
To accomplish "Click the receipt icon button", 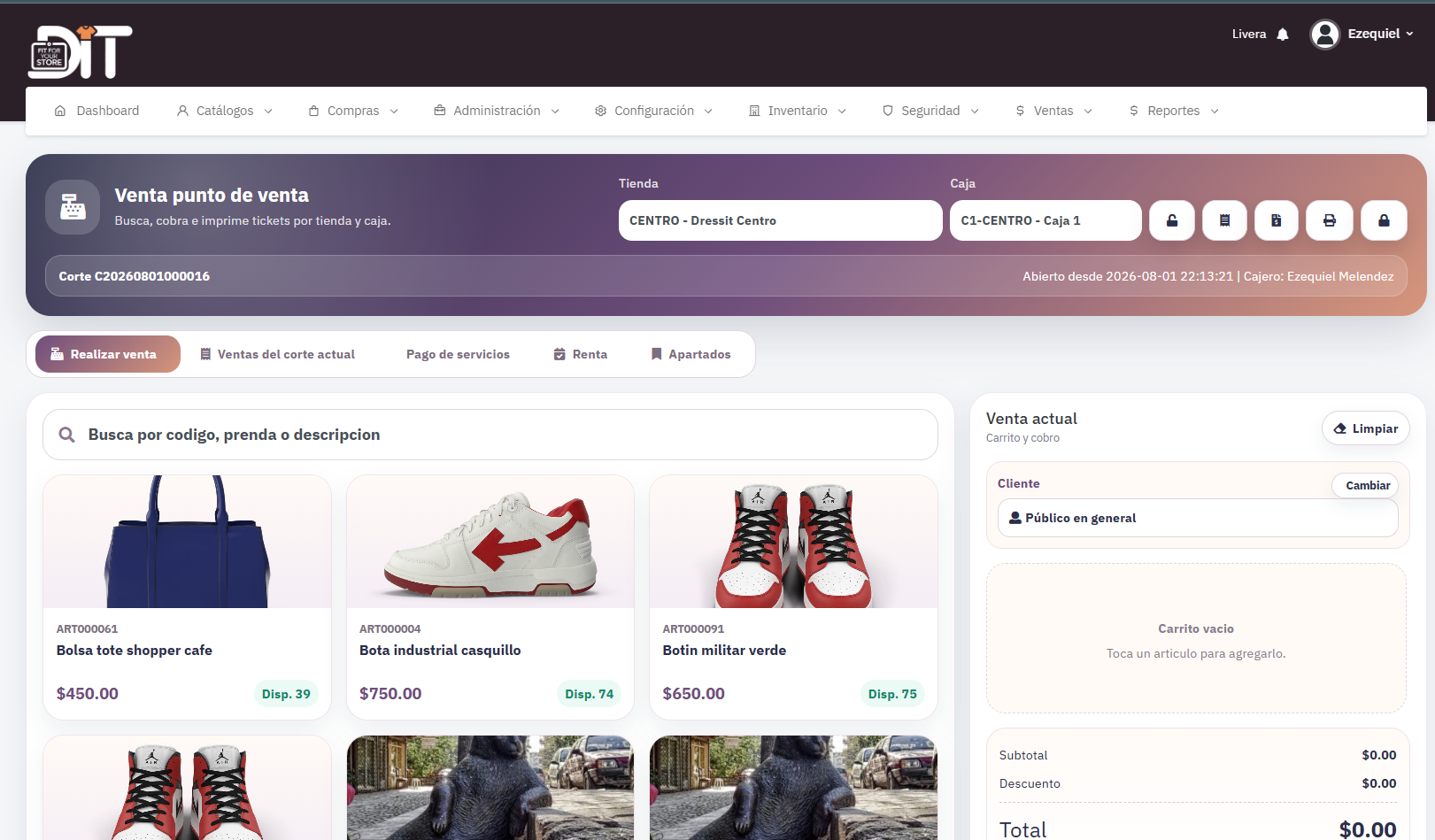I will click(x=1224, y=220).
